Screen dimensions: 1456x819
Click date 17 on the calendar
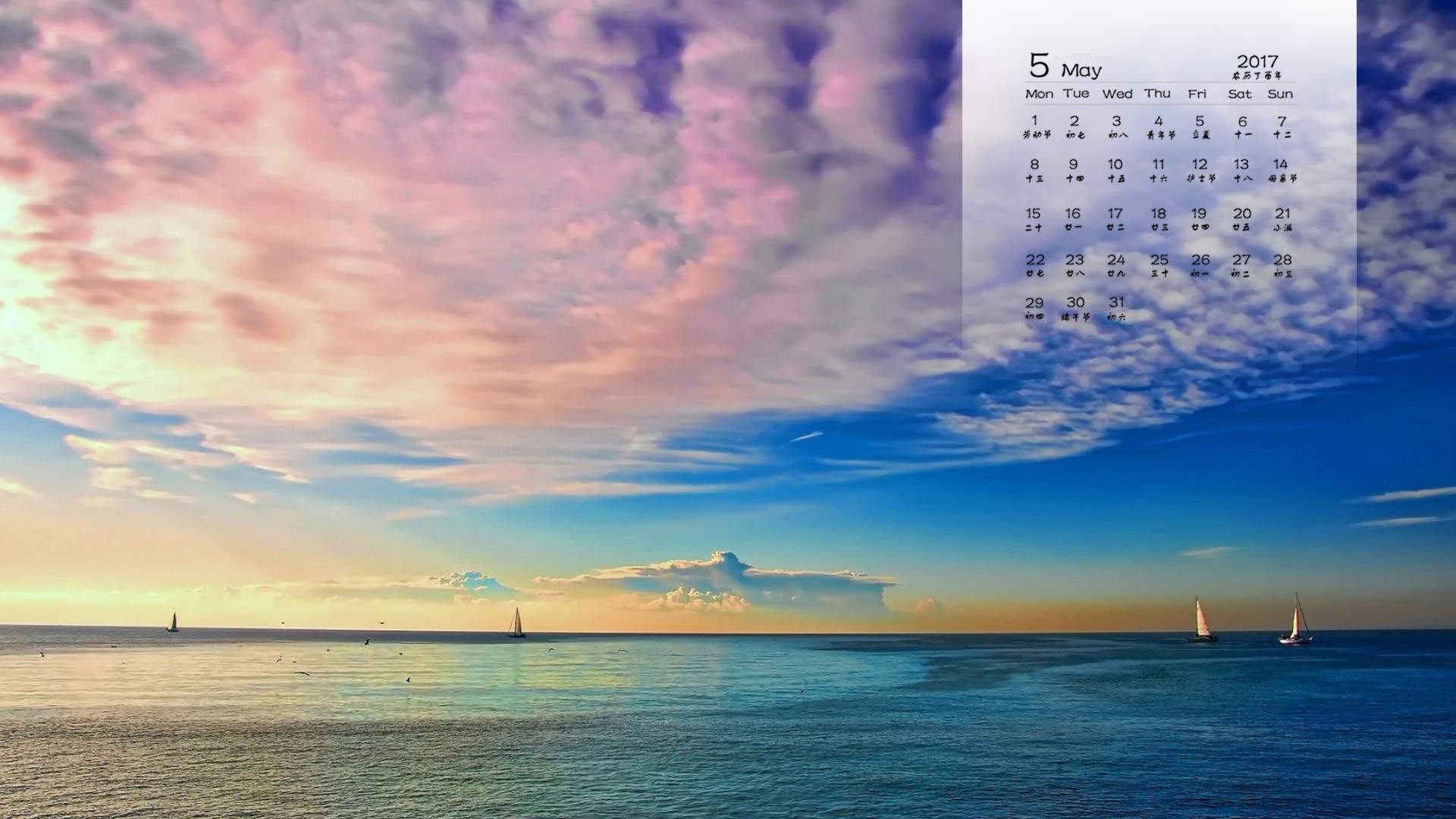1115,214
